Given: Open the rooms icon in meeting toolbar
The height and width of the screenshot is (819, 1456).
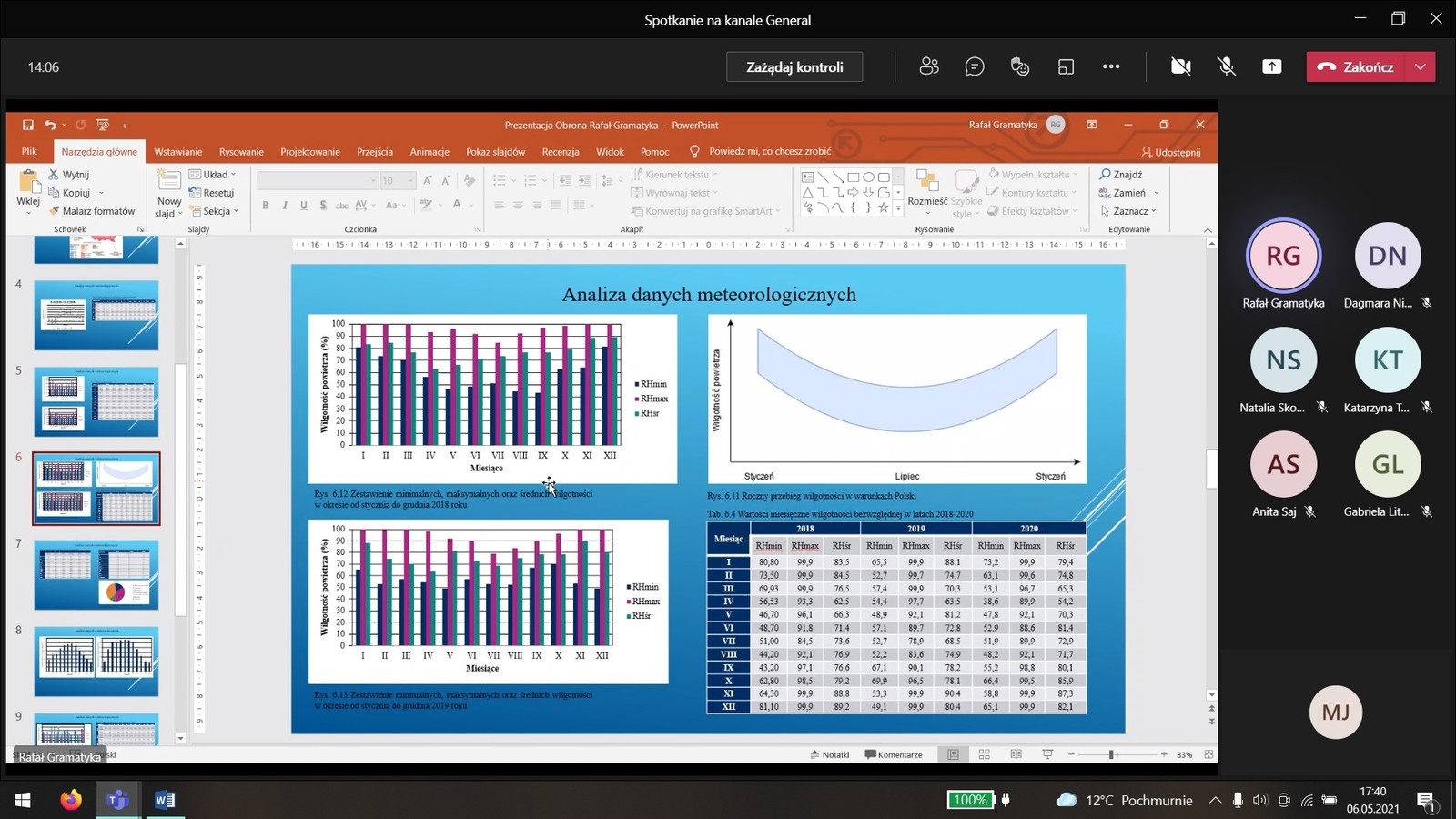Looking at the screenshot, I should click(x=1066, y=66).
